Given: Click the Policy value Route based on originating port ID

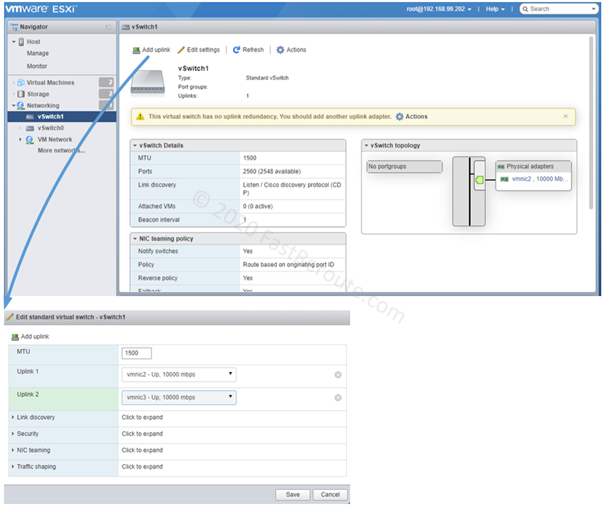Looking at the screenshot, I should coord(288,265).
